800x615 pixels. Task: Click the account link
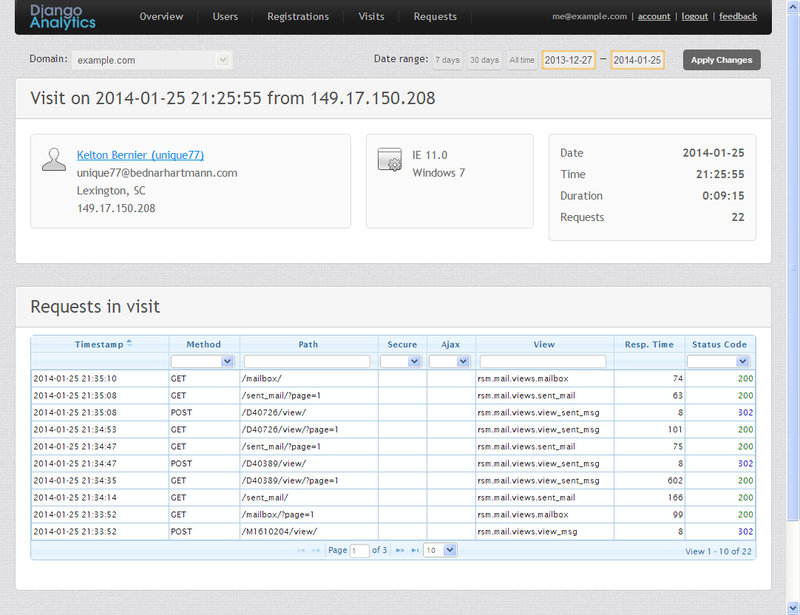(654, 16)
